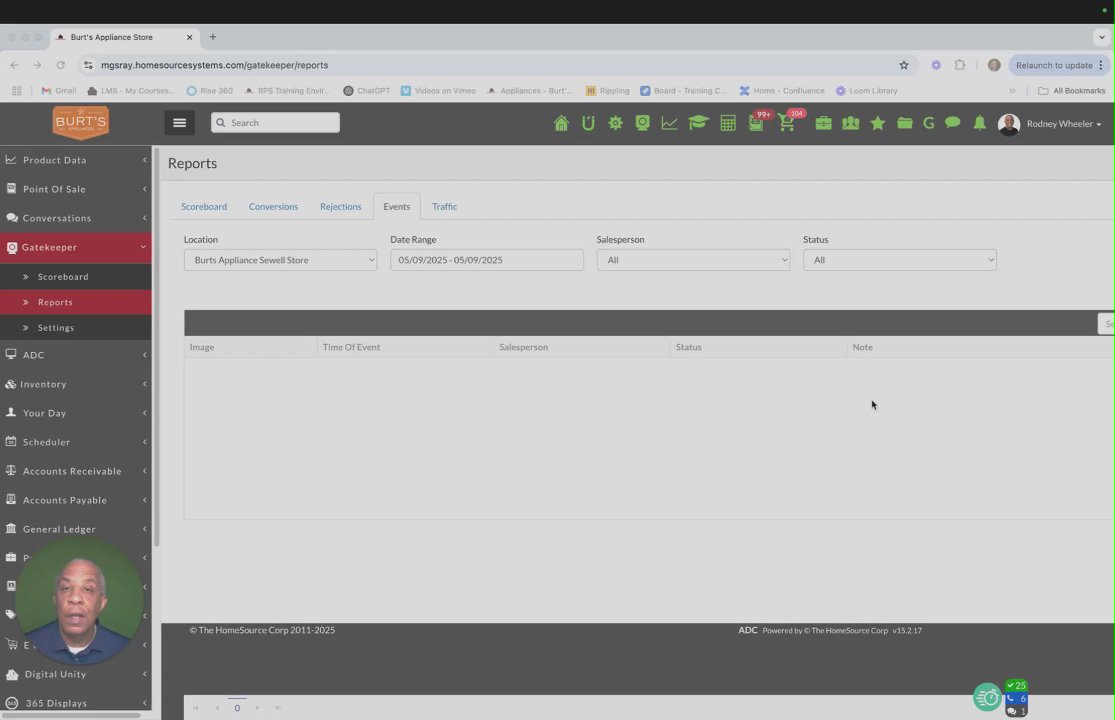Open the Salesperson dropdown
This screenshot has width=1115, height=720.
[x=693, y=260]
